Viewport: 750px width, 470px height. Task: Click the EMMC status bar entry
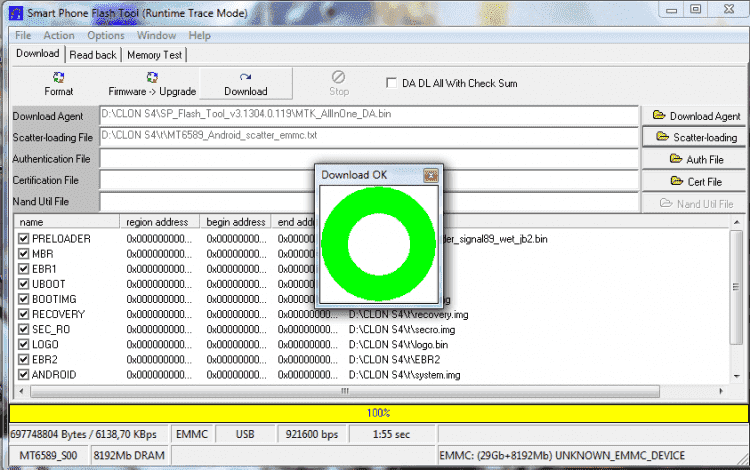coord(192,434)
